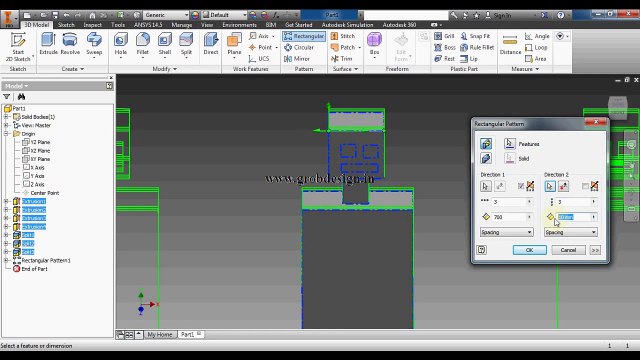Open the Environments tab

[239, 25]
